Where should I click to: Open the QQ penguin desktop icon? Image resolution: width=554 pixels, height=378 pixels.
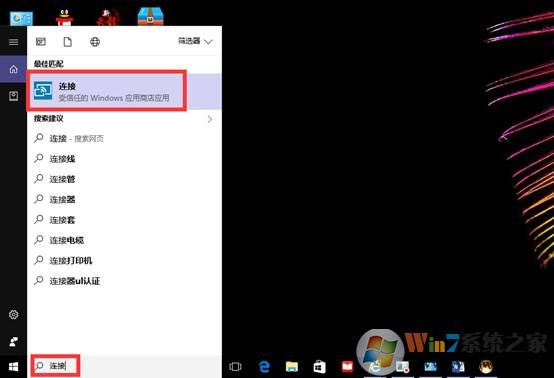click(x=64, y=17)
